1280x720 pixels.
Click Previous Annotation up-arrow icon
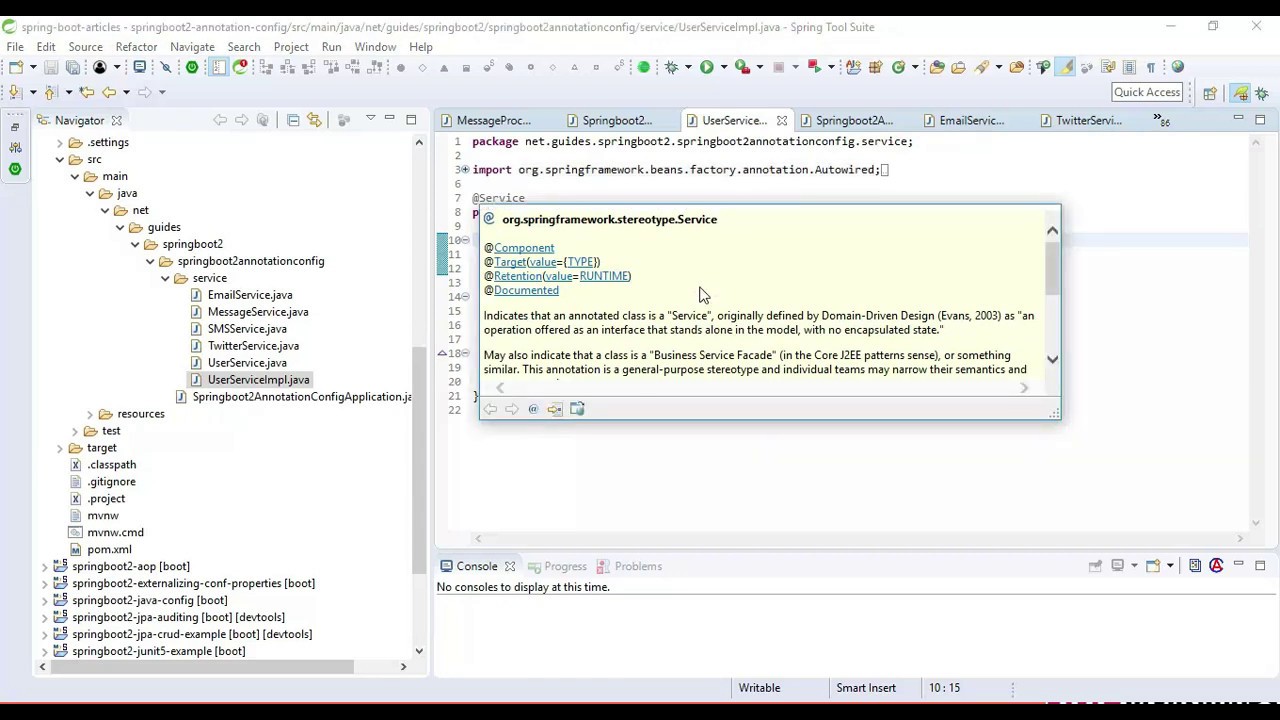[50, 92]
